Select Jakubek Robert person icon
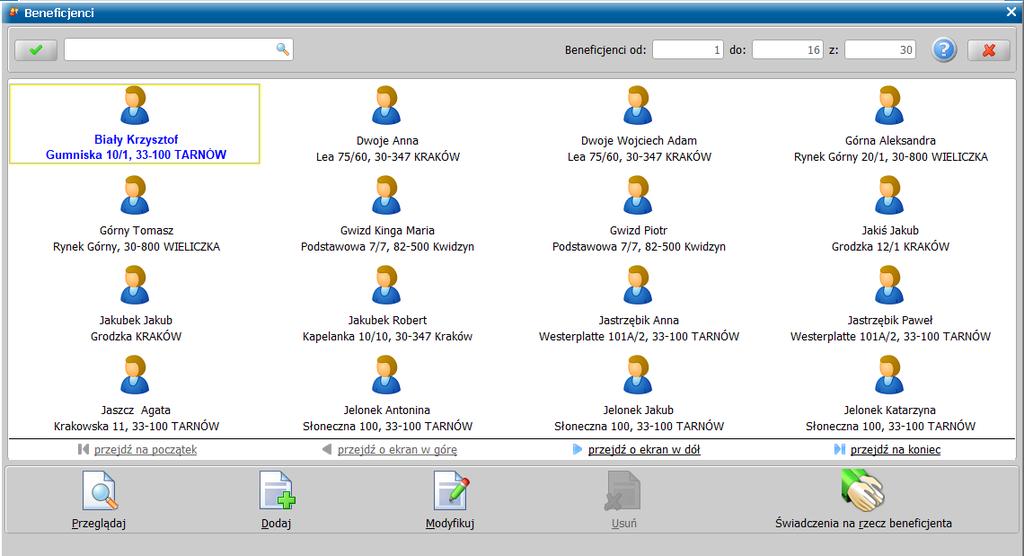The width and height of the screenshot is (1024, 556). [x=386, y=285]
